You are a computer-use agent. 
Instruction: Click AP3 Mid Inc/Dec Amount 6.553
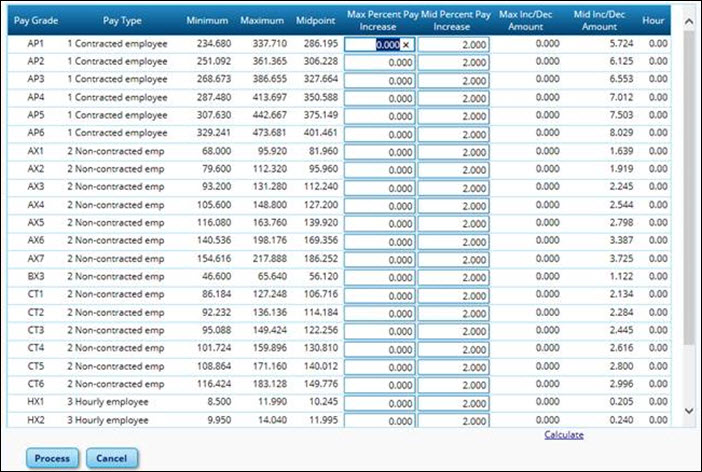[621, 79]
